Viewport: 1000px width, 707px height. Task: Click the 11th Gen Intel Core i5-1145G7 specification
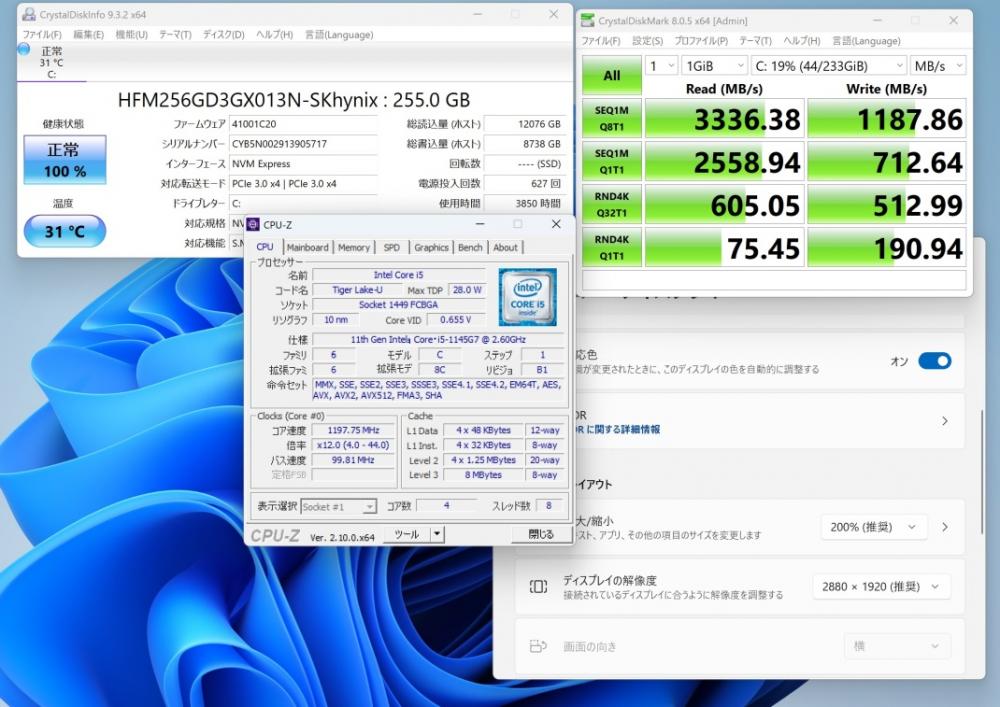[x=438, y=340]
